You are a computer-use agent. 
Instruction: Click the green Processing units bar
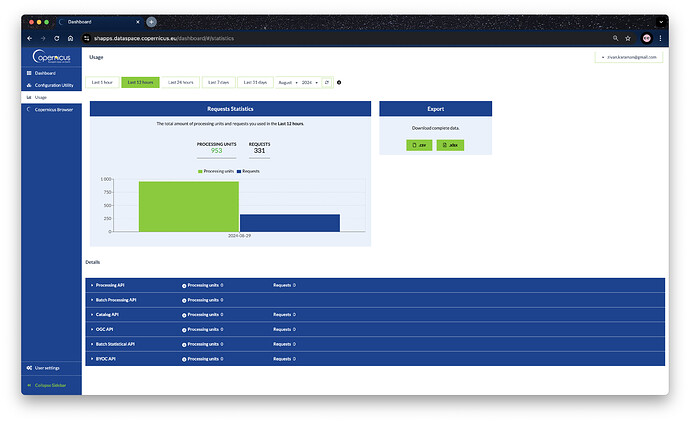tap(188, 207)
